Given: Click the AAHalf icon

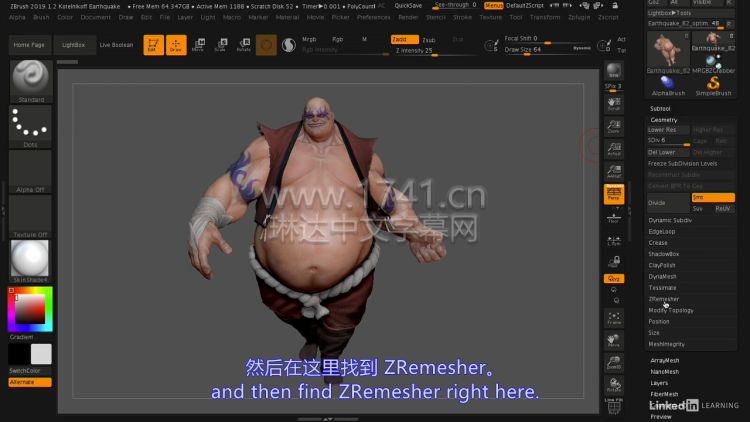Looking at the screenshot, I should pyautogui.click(x=614, y=171).
